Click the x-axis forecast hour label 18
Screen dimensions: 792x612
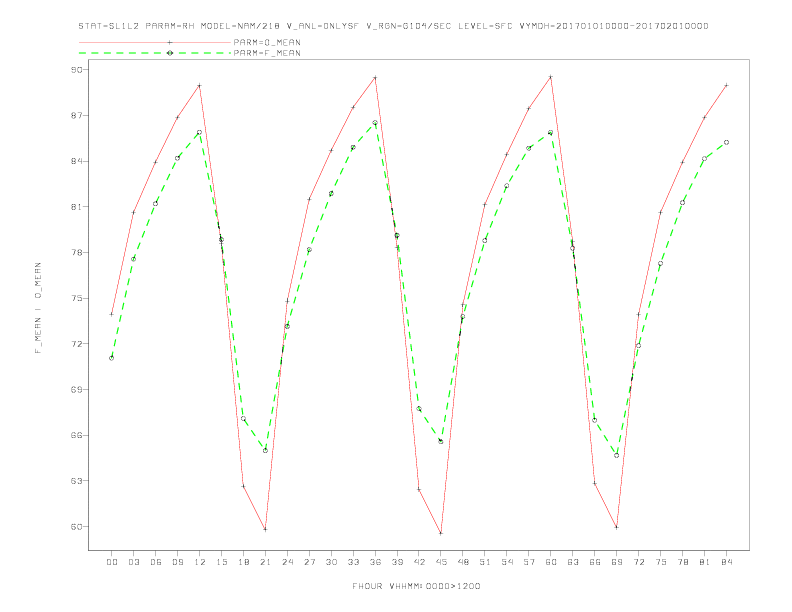point(243,562)
